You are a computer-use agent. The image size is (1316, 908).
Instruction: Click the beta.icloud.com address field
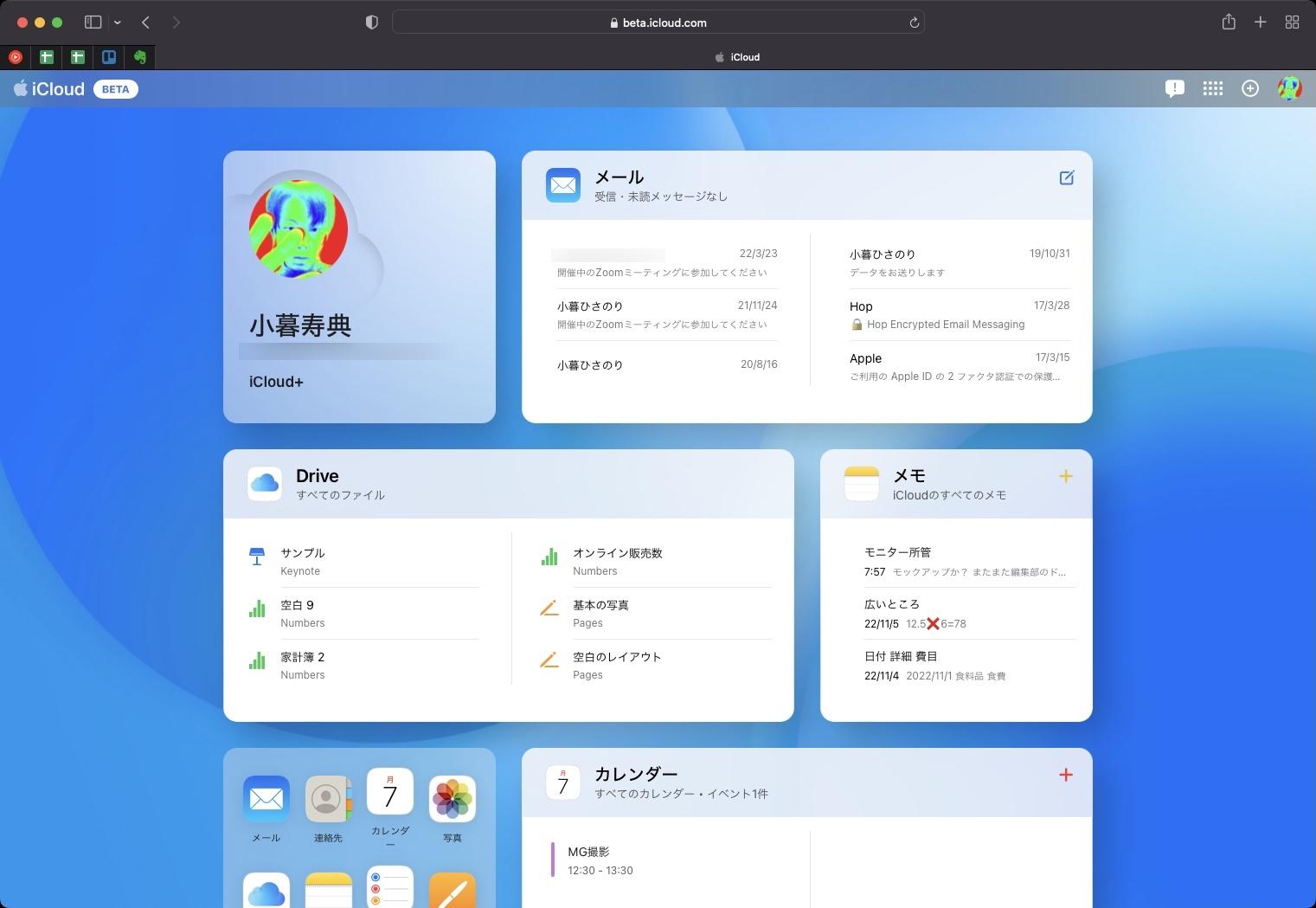click(658, 23)
